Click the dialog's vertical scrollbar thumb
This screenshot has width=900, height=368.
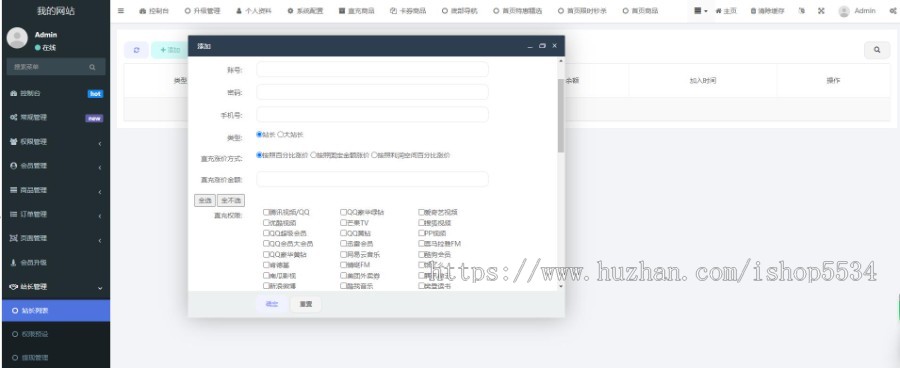[x=561, y=115]
